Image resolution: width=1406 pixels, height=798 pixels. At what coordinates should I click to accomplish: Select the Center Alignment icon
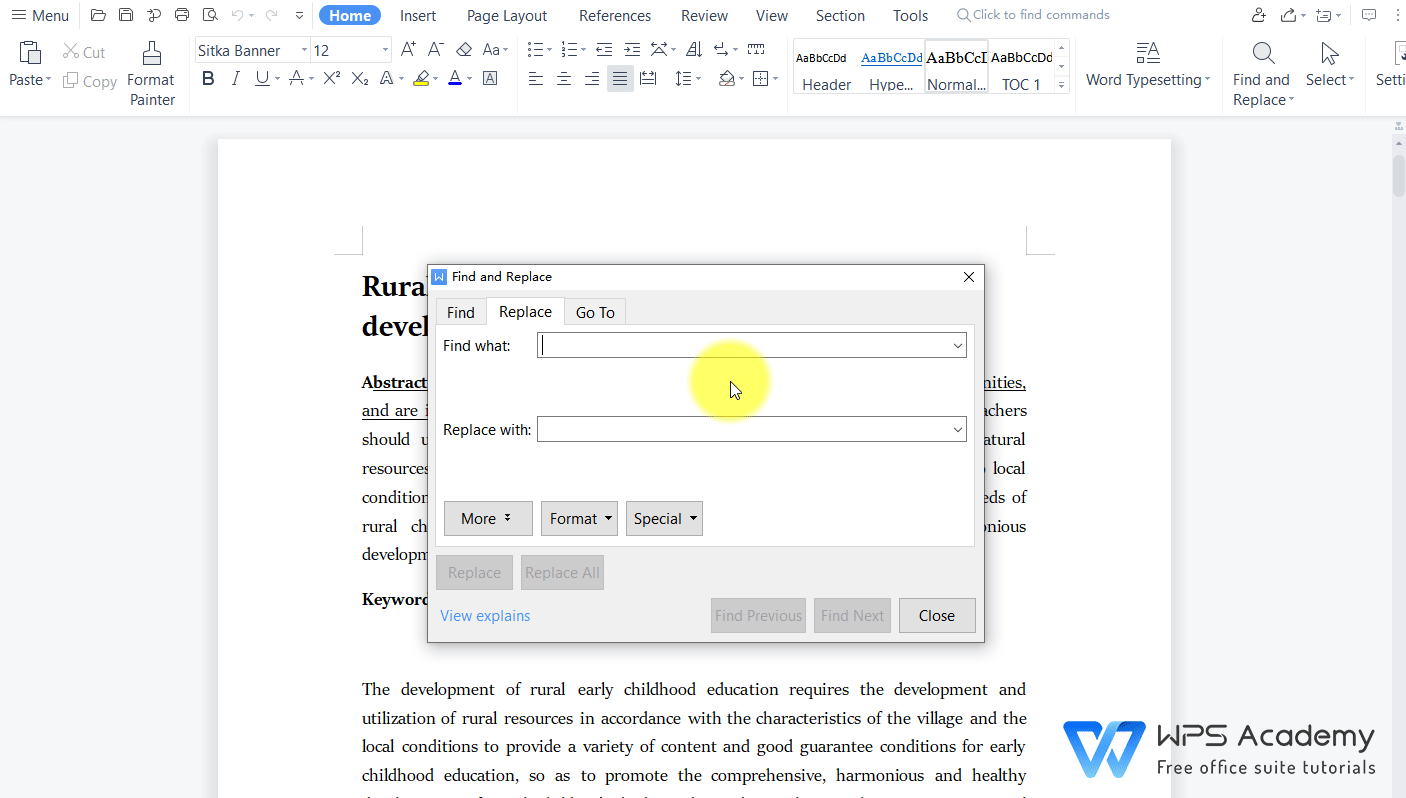coord(563,79)
